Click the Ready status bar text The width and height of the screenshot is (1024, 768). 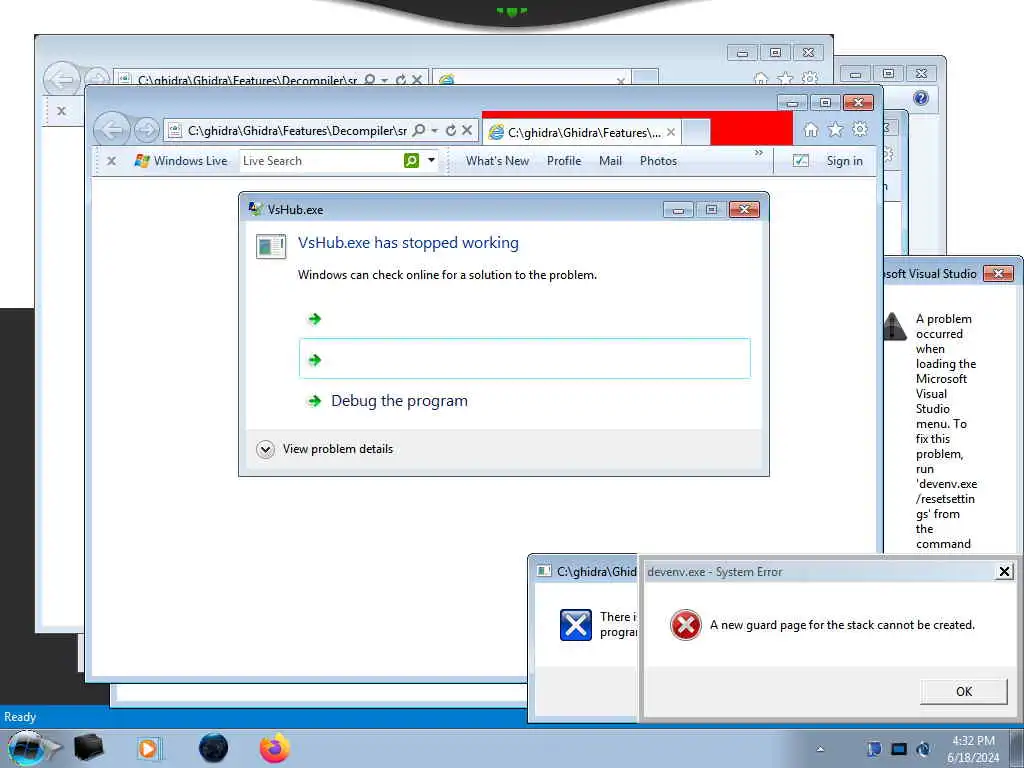tap(20, 717)
